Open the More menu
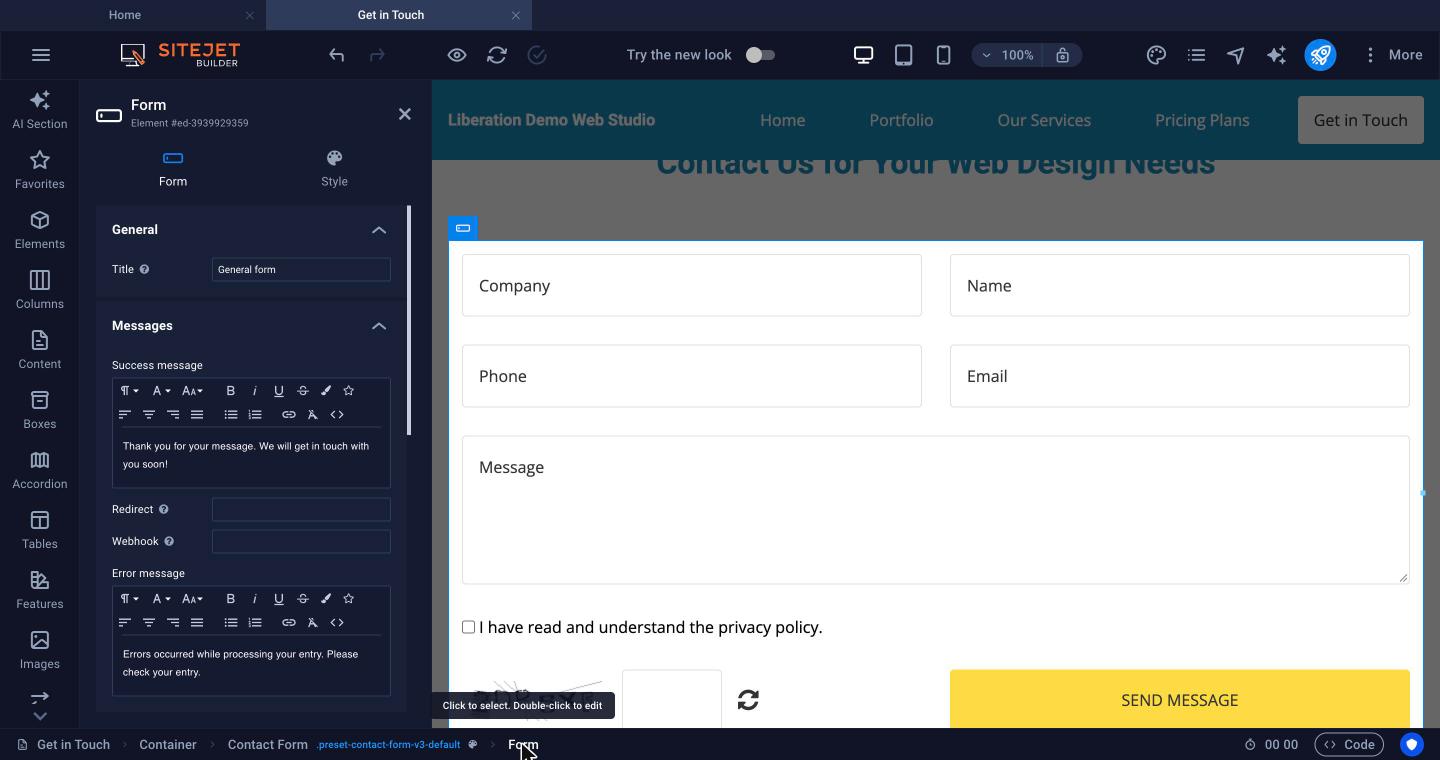Image resolution: width=1440 pixels, height=760 pixels. tap(1392, 55)
